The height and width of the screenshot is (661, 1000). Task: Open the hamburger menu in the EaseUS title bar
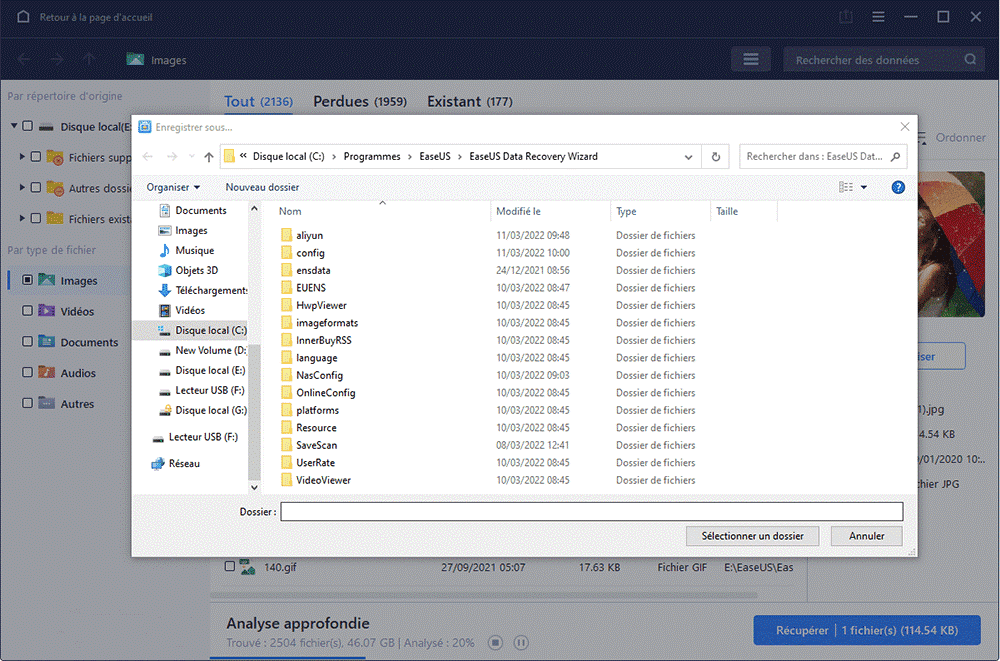(878, 17)
